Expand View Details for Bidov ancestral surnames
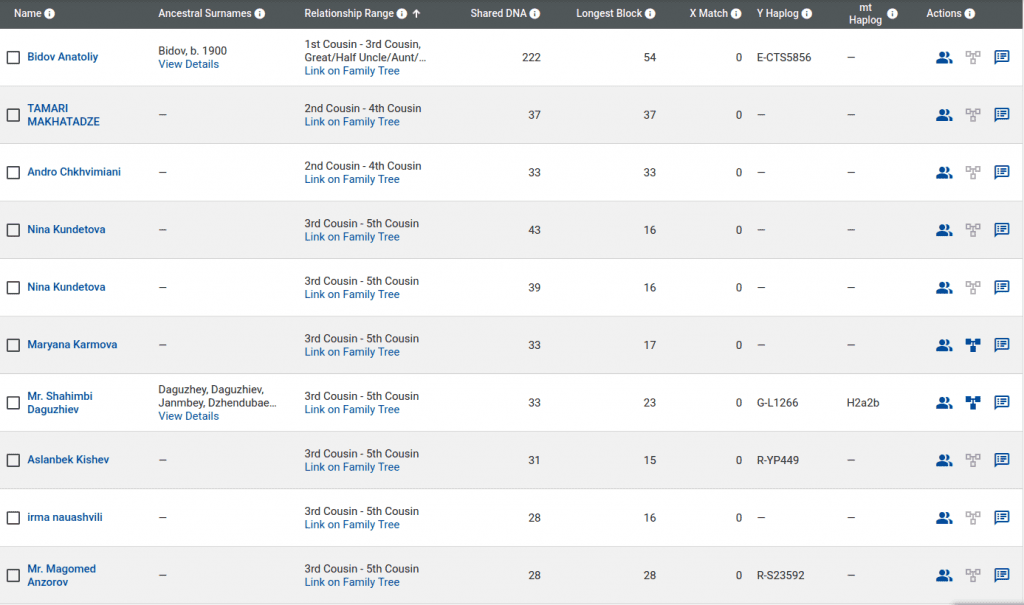The width and height of the screenshot is (1024, 605). pyautogui.click(x=188, y=64)
